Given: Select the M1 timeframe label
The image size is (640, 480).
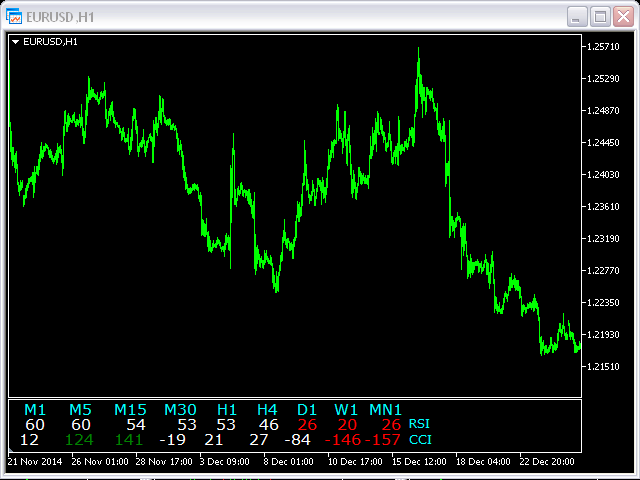Looking at the screenshot, I should click(35, 409).
